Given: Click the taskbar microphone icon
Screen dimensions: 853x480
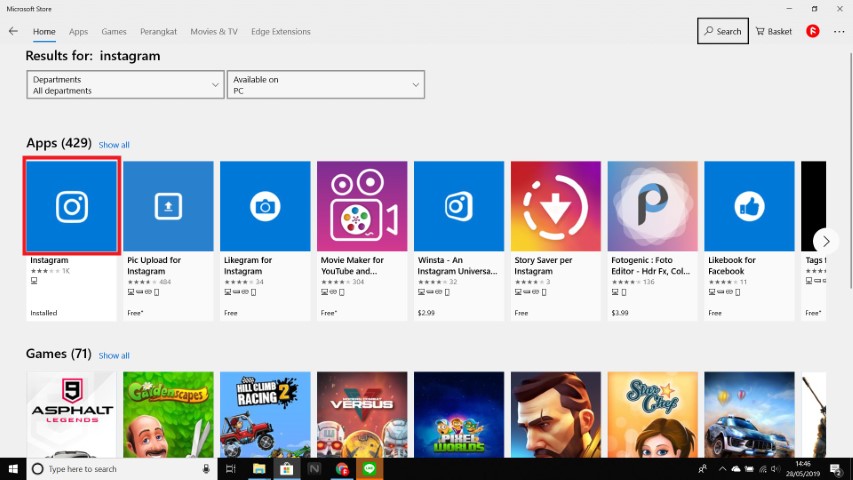Looking at the screenshot, I should pos(206,469).
